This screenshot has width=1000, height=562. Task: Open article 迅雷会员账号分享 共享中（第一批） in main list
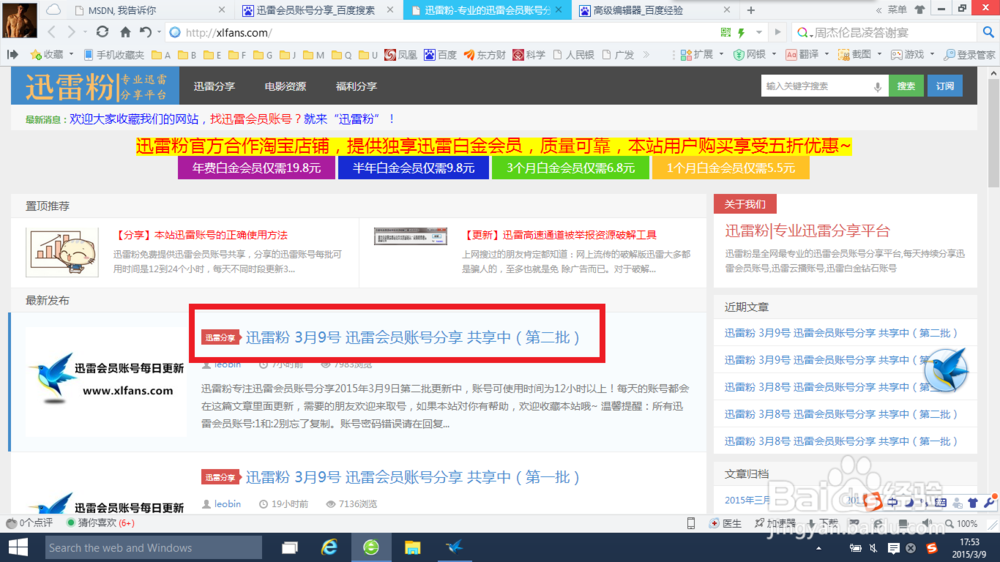[x=412, y=477]
